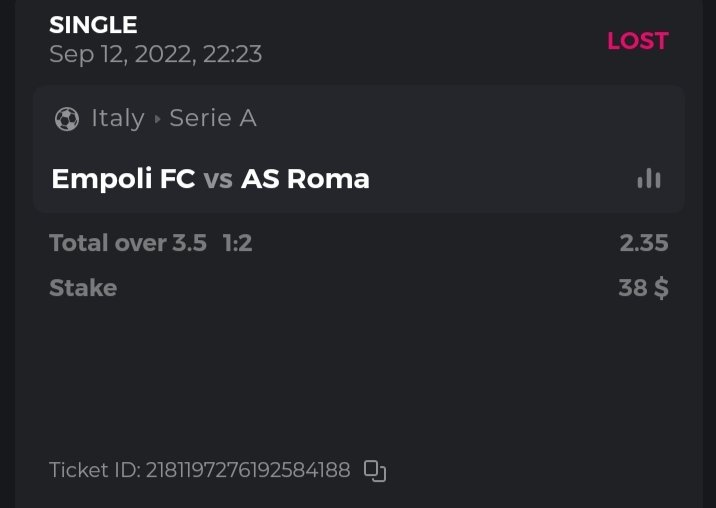The height and width of the screenshot is (508, 716).
Task: Tap the 22:23 time of the bet
Action: point(231,54)
